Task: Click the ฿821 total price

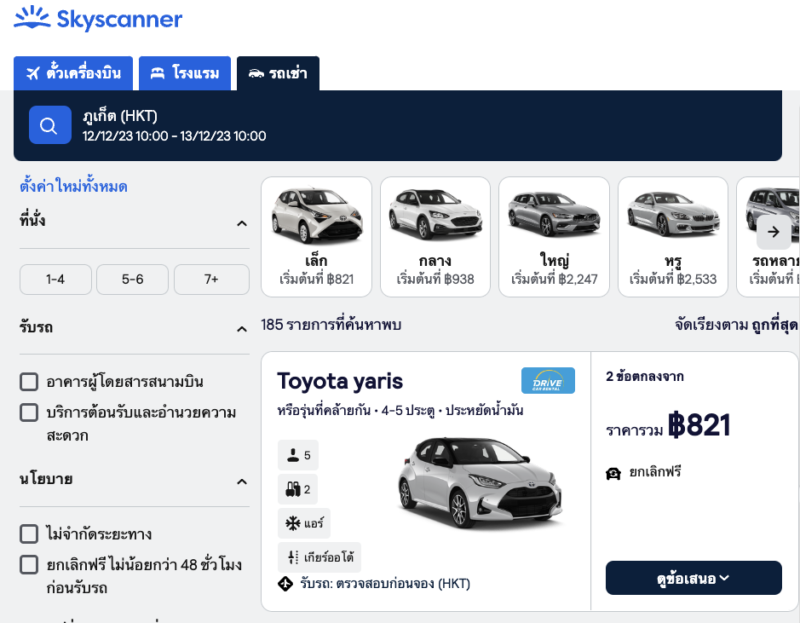Action: (x=699, y=426)
